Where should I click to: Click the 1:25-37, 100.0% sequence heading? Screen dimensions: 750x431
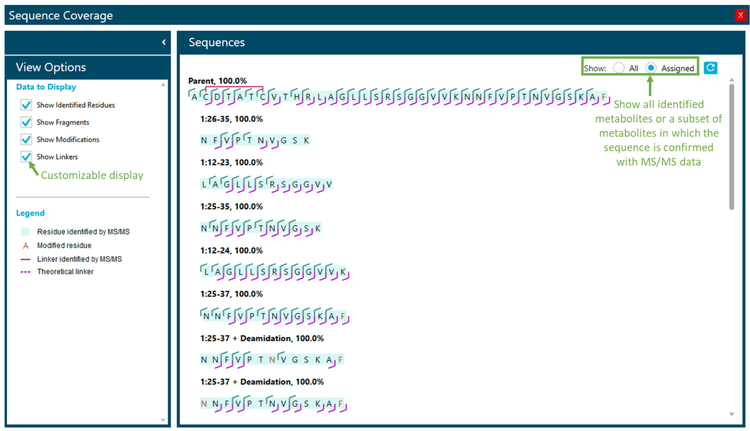click(x=231, y=294)
